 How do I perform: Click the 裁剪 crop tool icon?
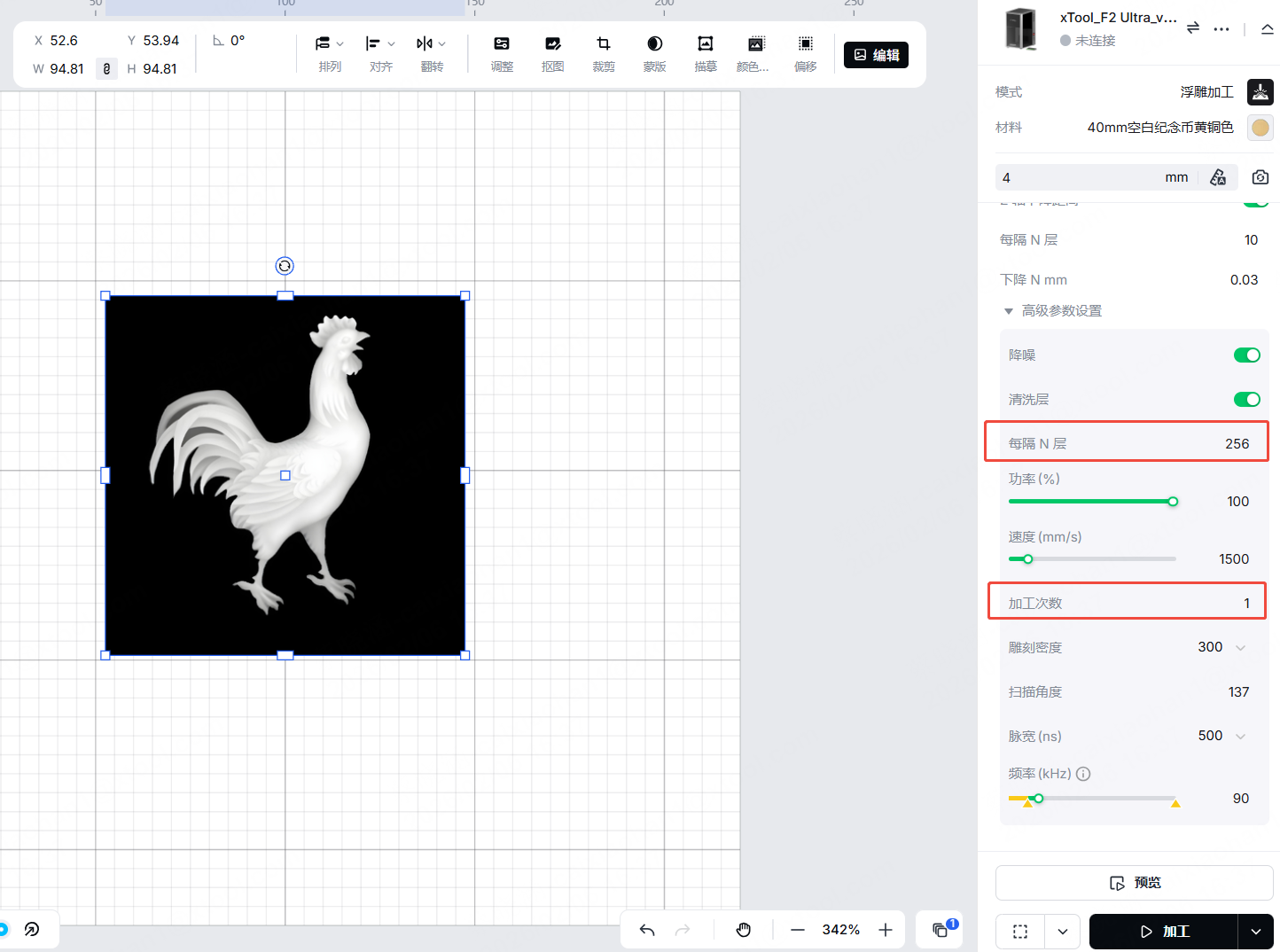point(604,44)
